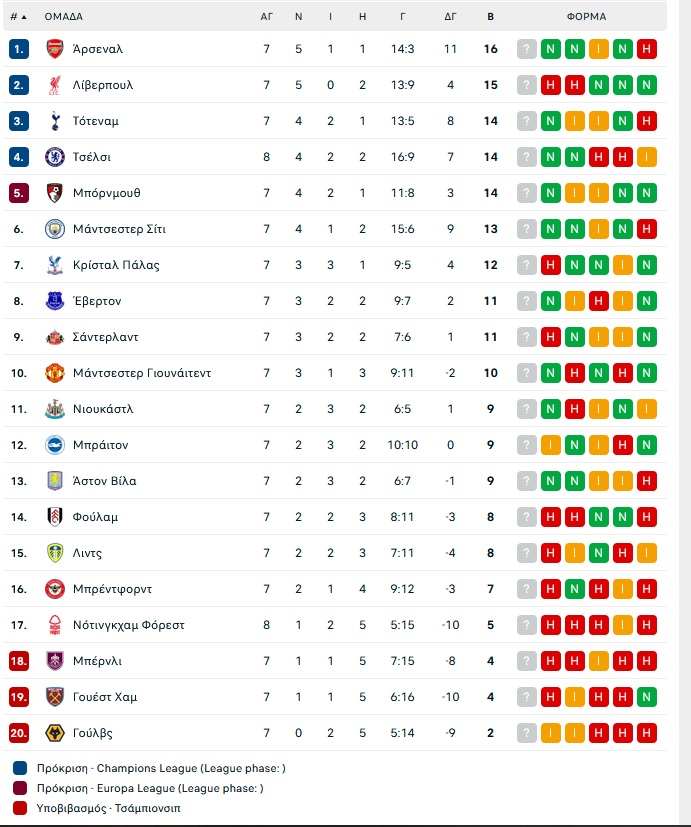Viewport: 691px width, 827px height.
Task: Click the ΦΟΡΜΑ column header
Action: click(586, 17)
